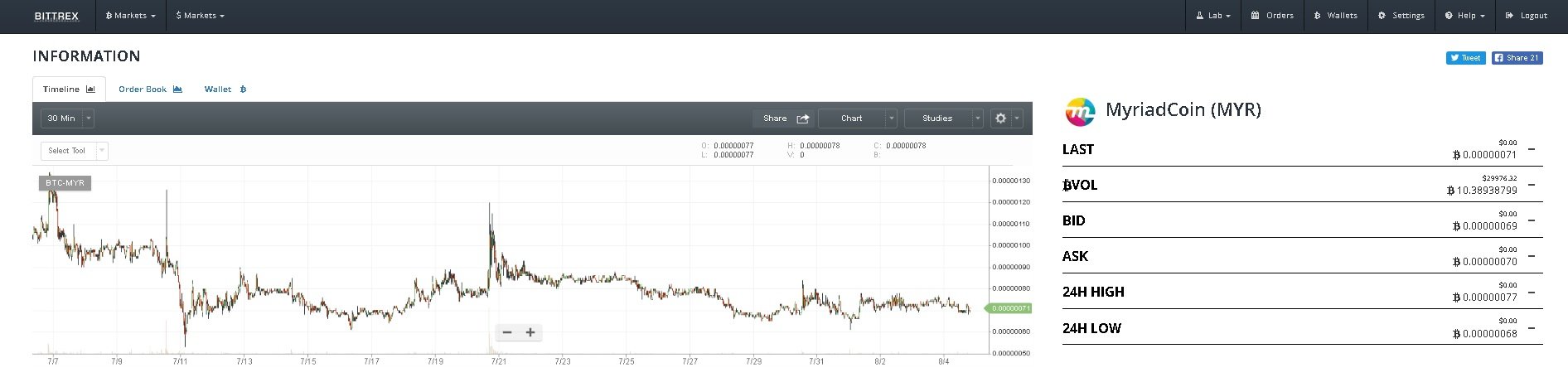Click the H: 0.00000078 readout
Image resolution: width=1568 pixels, height=387 pixels.
tap(814, 146)
